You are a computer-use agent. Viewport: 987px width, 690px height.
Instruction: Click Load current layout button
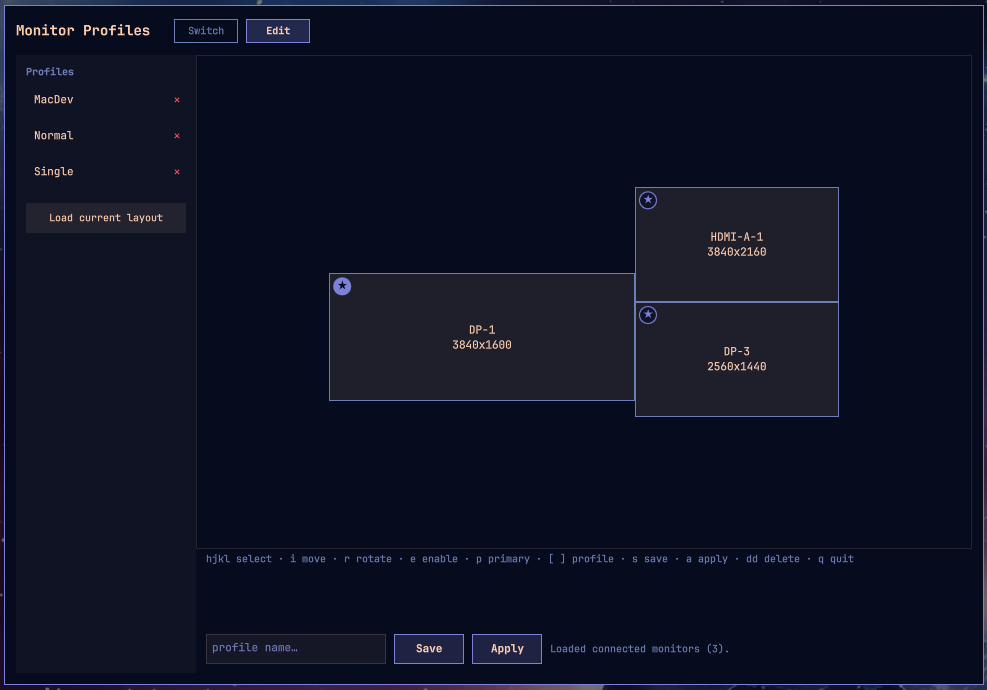106,218
